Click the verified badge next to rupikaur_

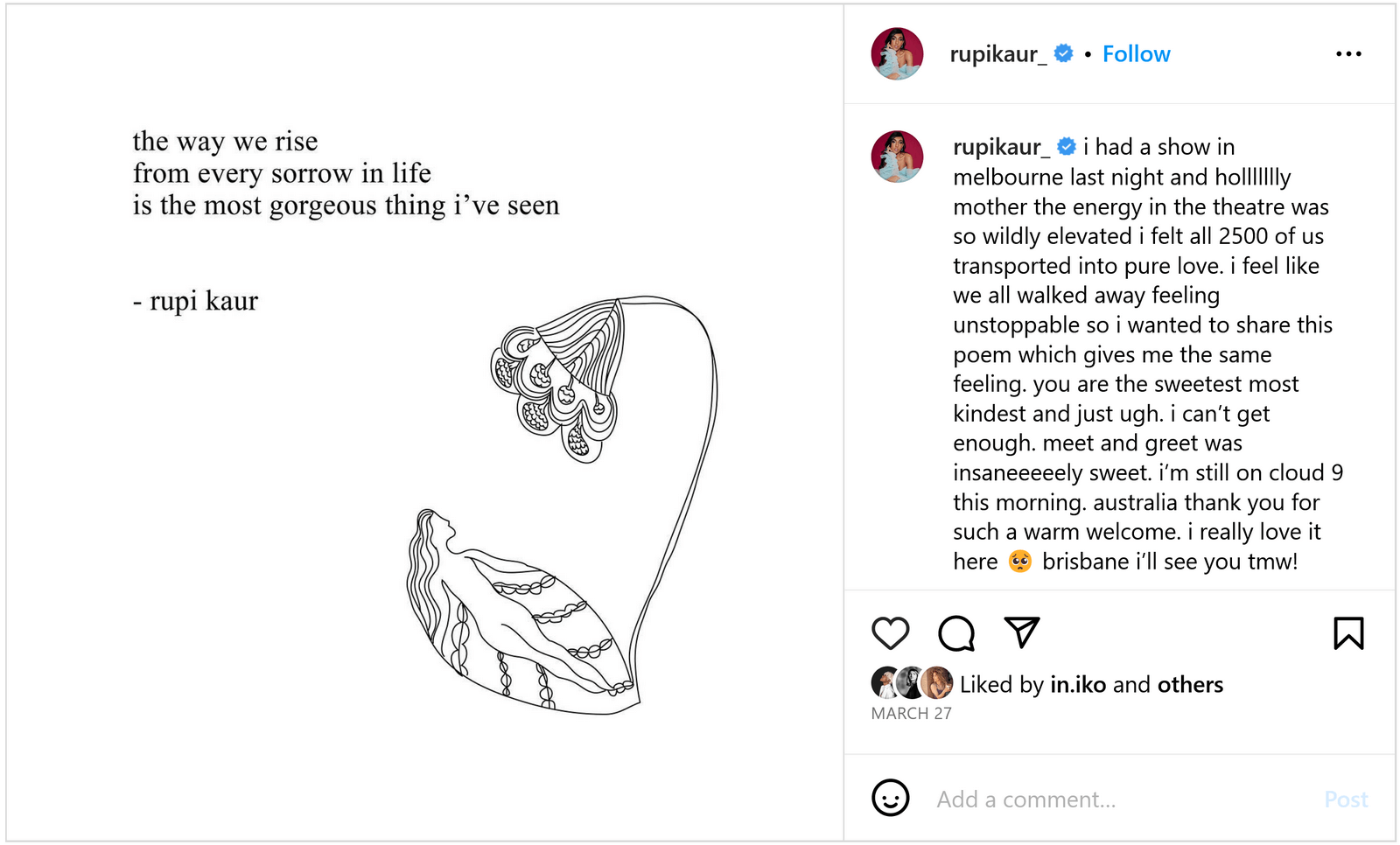click(x=1062, y=53)
